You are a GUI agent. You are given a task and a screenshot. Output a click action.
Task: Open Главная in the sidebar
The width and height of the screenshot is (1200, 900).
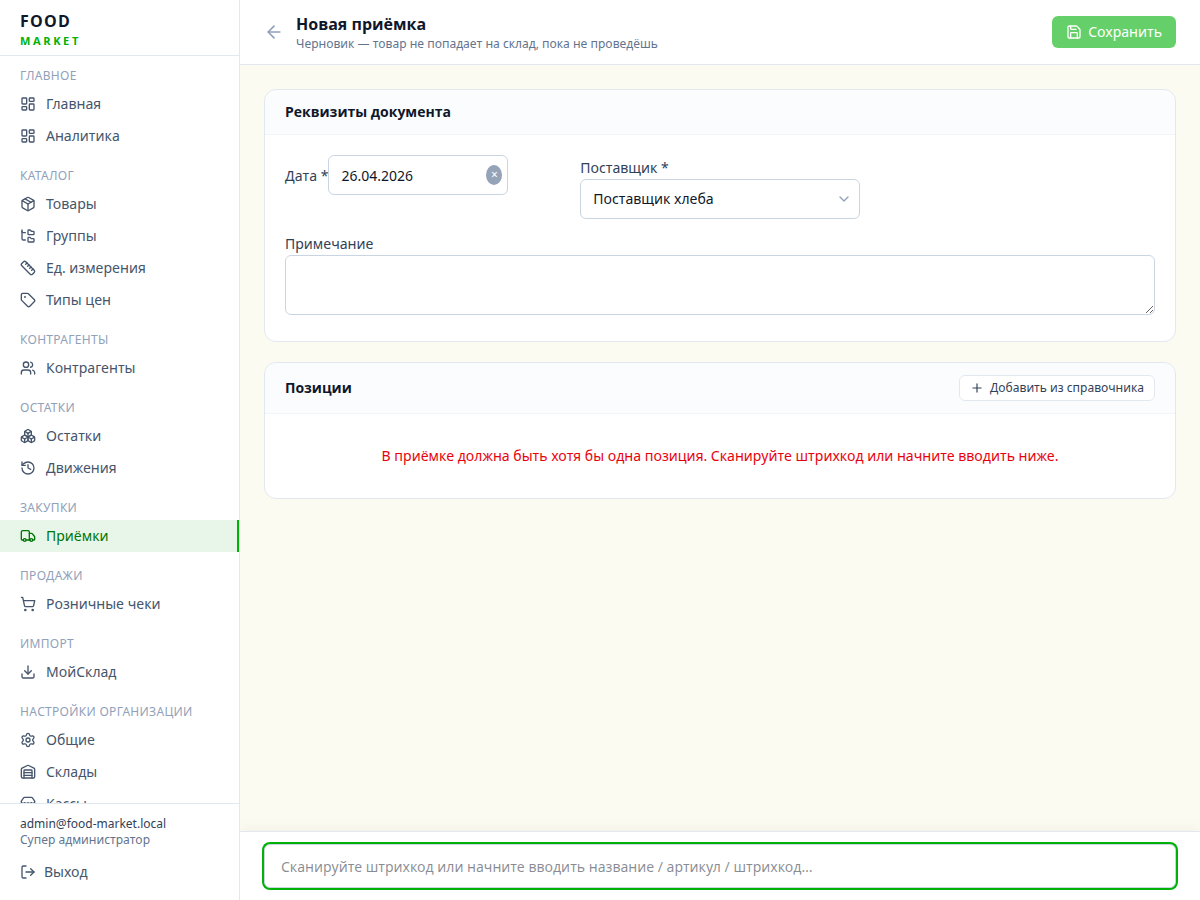point(73,104)
